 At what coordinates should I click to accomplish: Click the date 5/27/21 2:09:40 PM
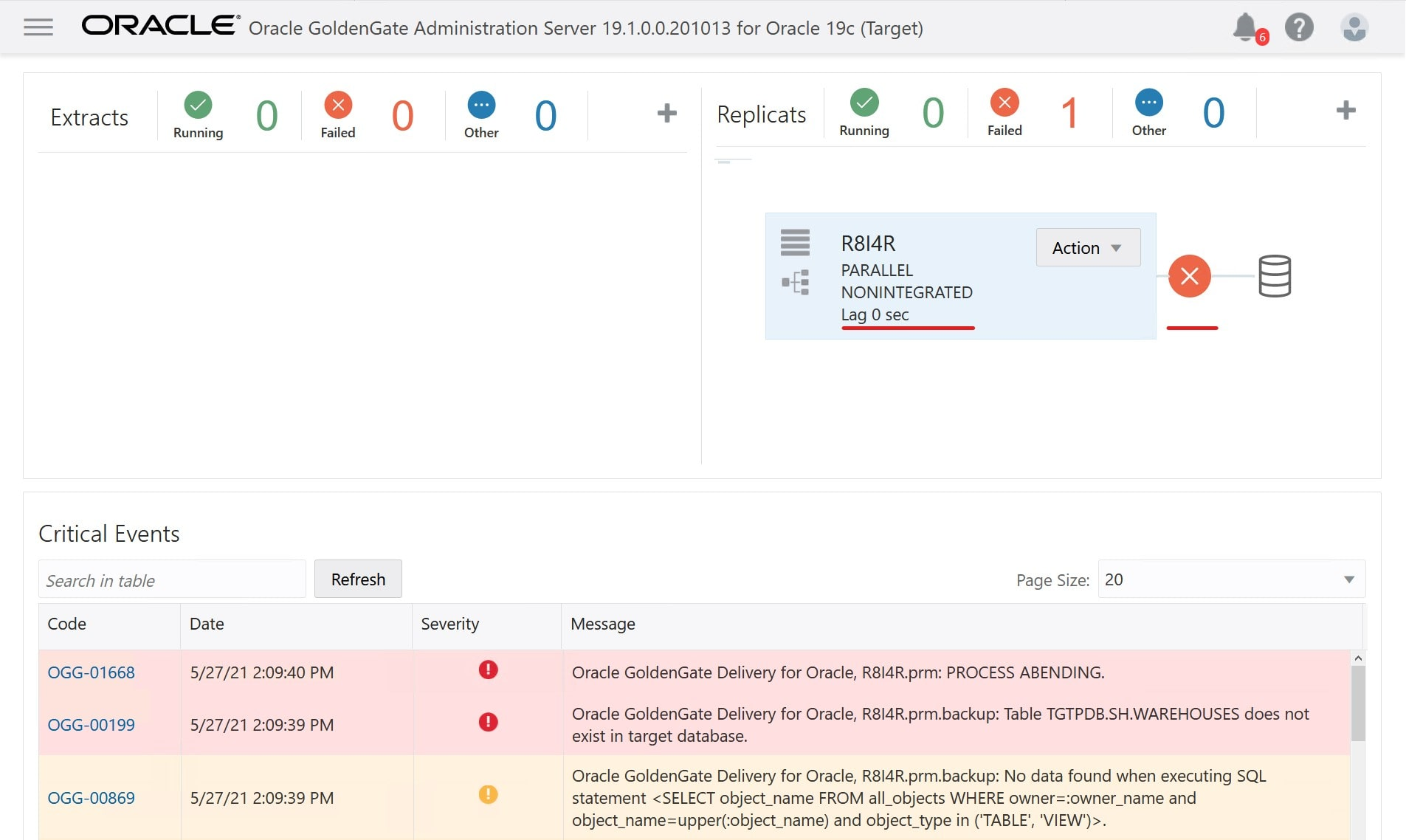(x=262, y=672)
